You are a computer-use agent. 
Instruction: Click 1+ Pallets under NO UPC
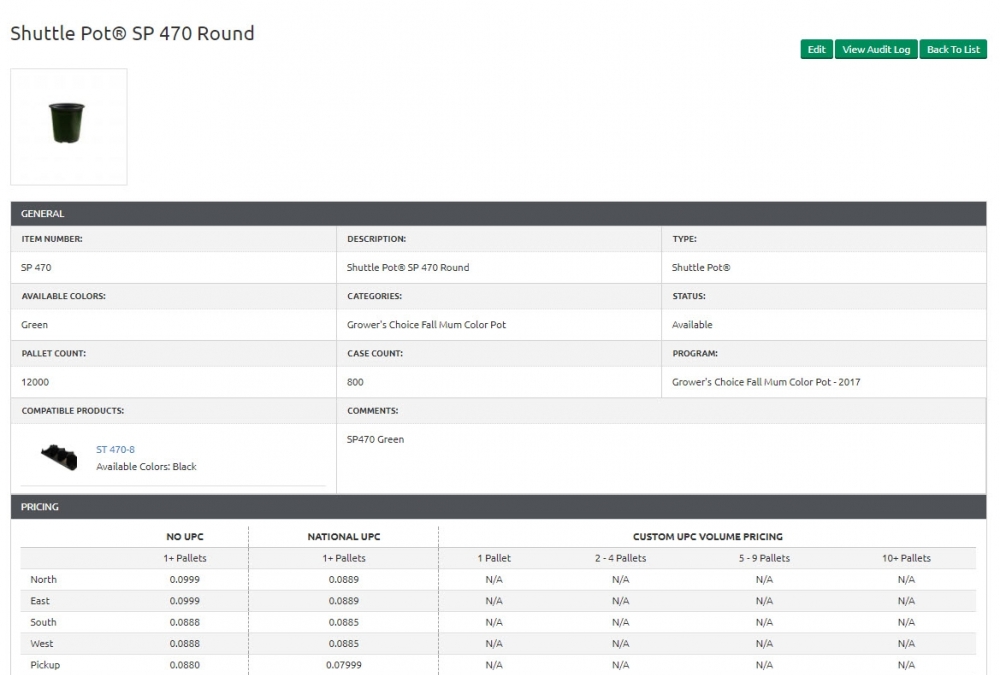click(185, 558)
